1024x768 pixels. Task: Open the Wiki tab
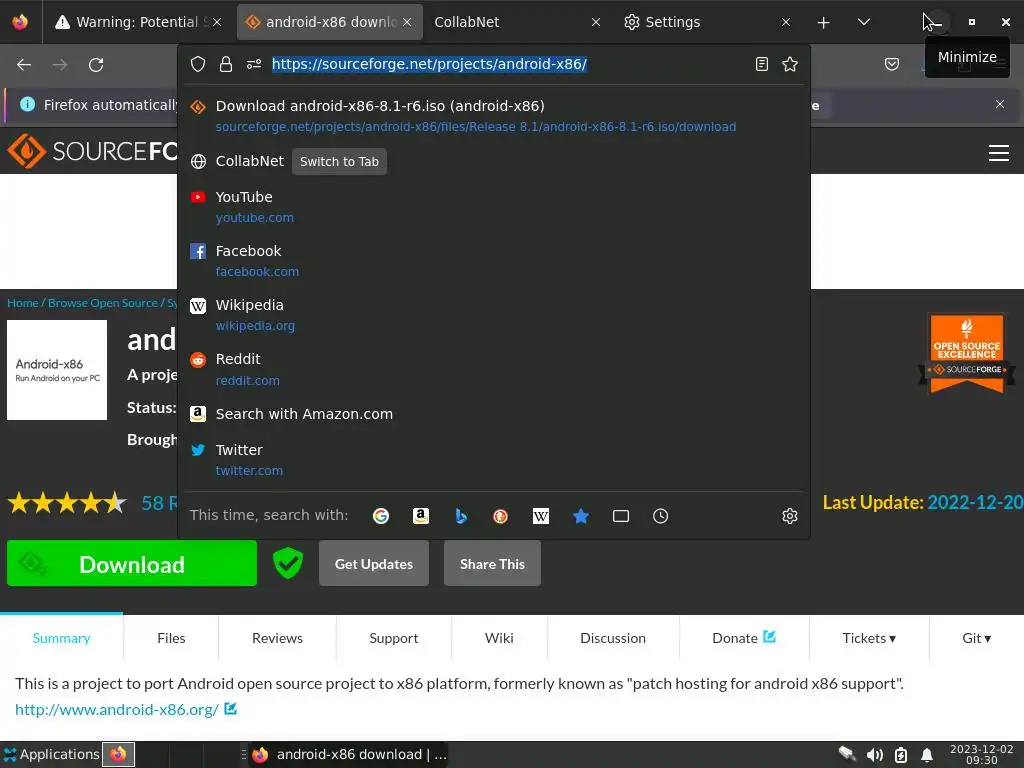click(x=499, y=638)
